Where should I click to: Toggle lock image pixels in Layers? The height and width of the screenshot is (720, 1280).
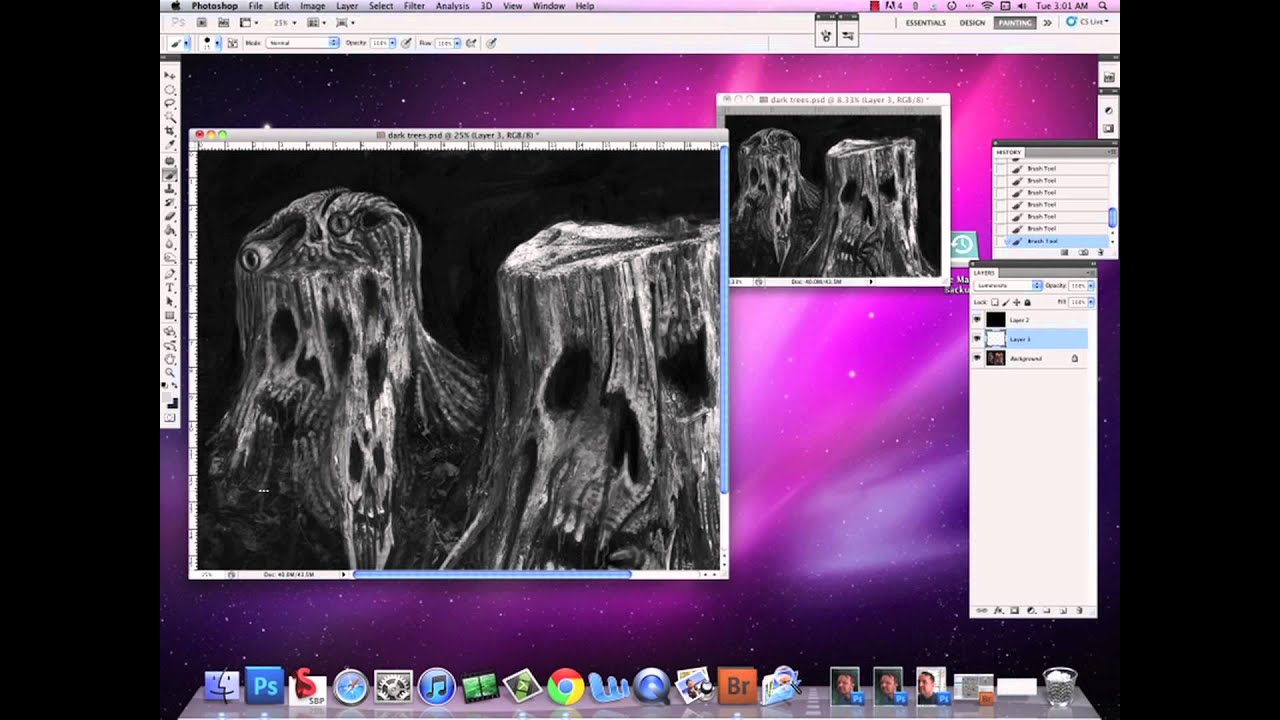pos(1006,302)
